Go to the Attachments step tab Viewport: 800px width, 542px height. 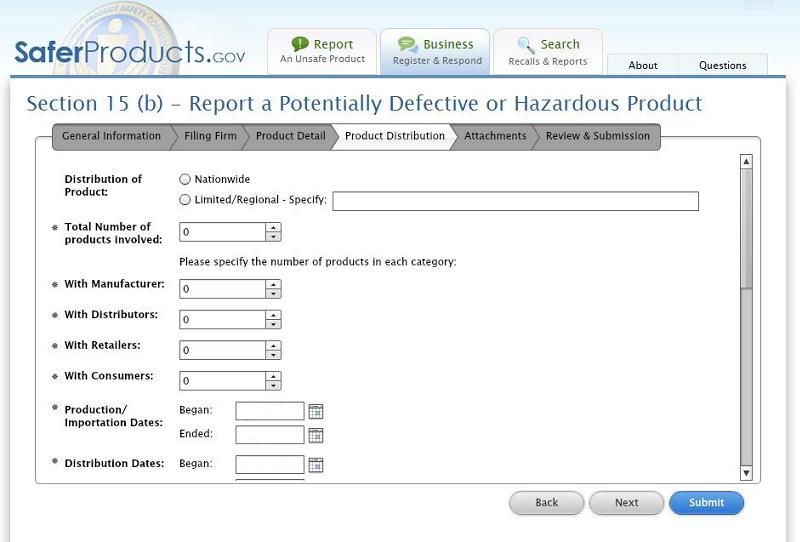tap(495, 136)
